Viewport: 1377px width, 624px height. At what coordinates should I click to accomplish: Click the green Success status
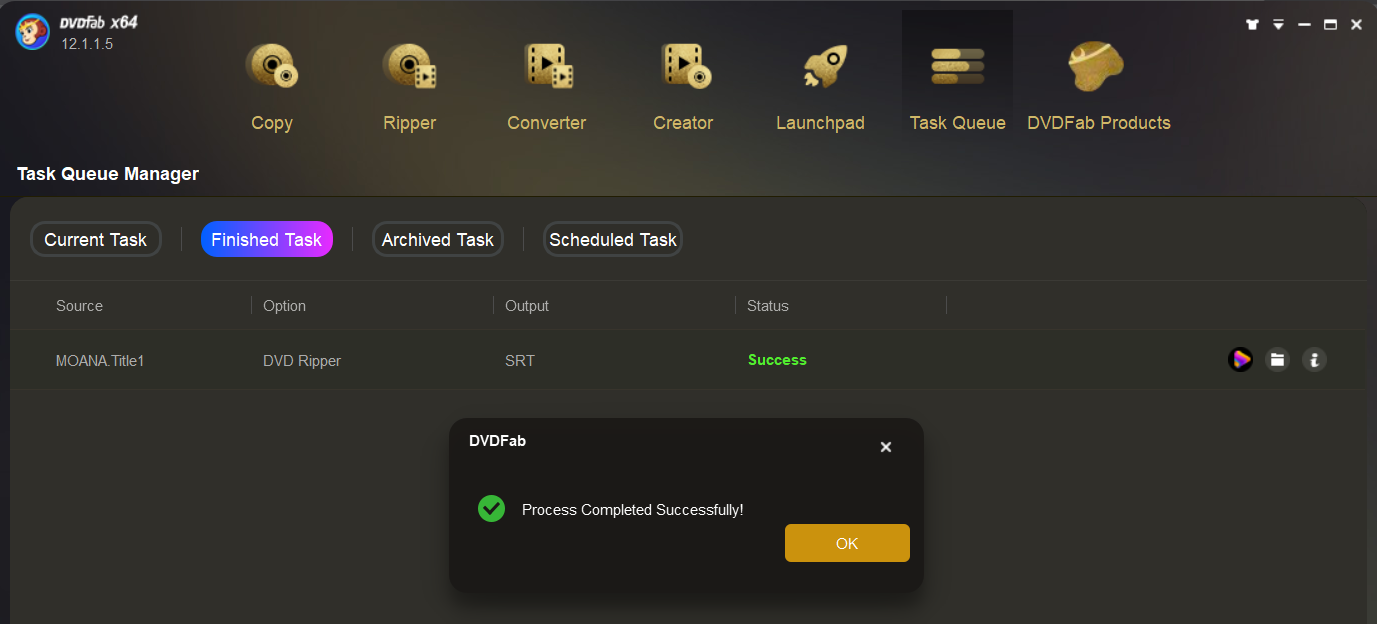(777, 360)
